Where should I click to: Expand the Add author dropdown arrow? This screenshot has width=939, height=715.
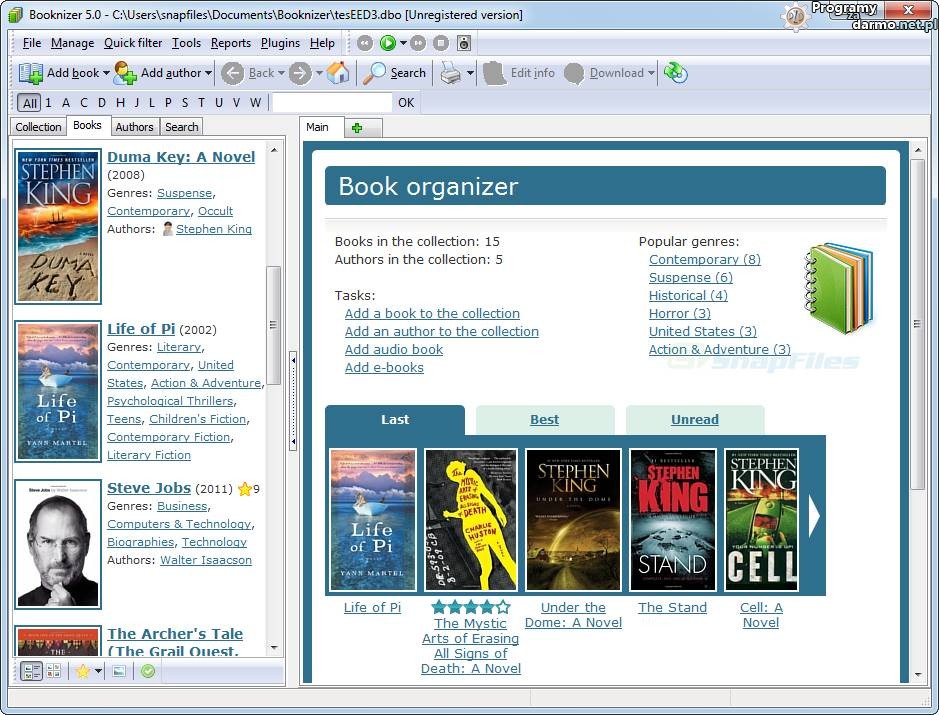click(209, 73)
